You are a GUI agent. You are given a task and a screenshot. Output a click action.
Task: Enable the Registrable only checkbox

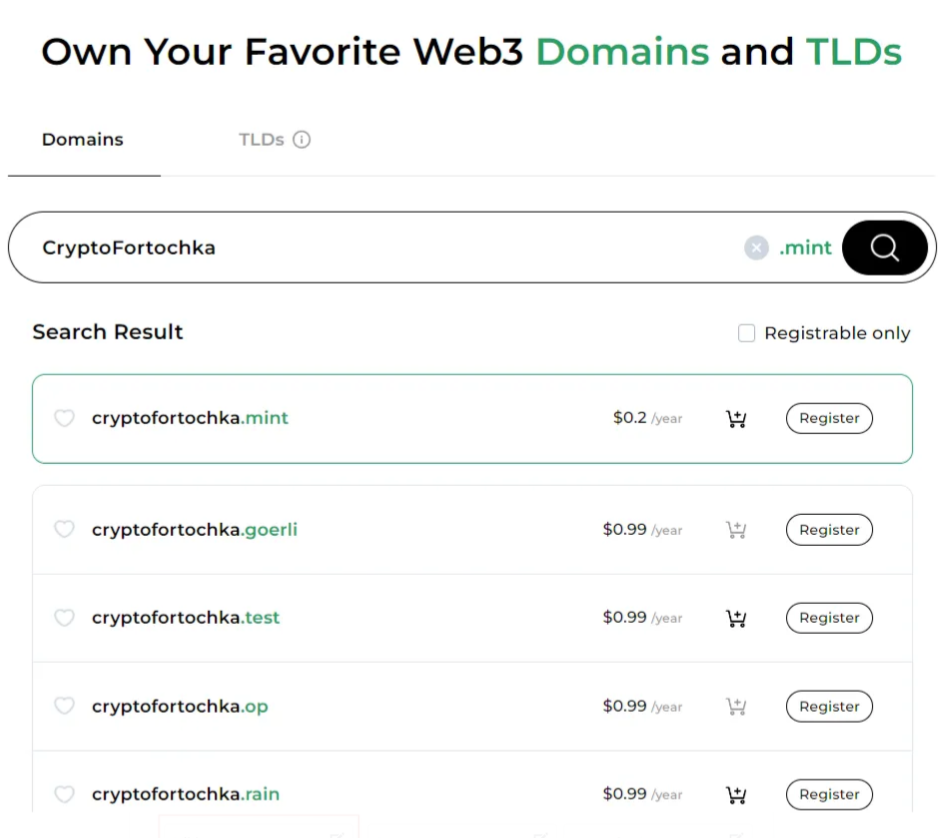coord(747,333)
